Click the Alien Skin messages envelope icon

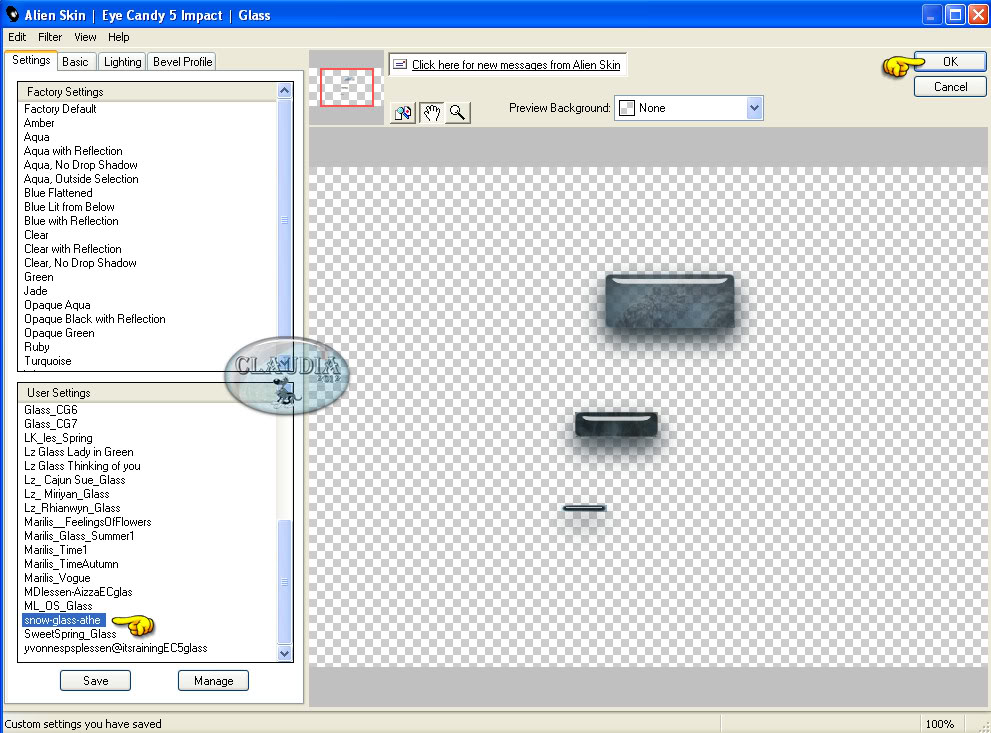[x=400, y=64]
